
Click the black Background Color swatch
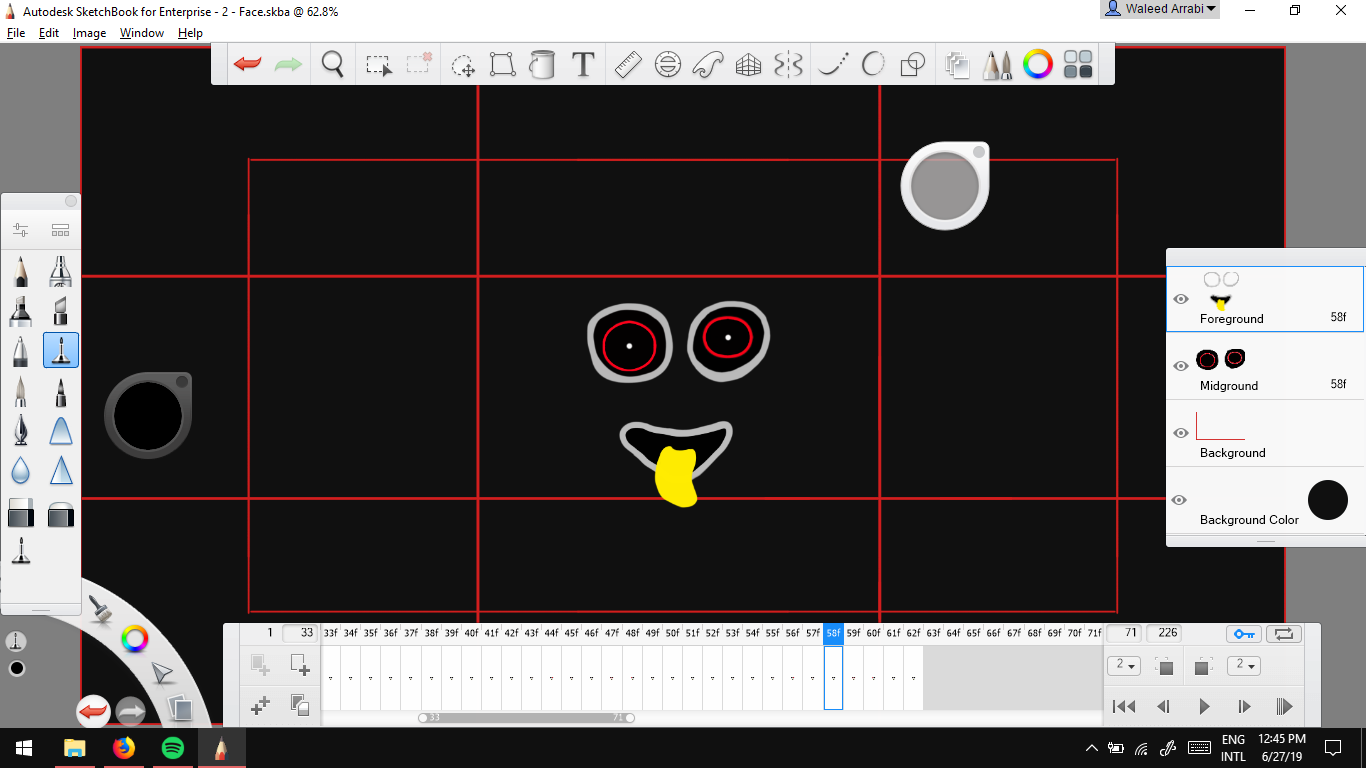pyautogui.click(x=1328, y=500)
